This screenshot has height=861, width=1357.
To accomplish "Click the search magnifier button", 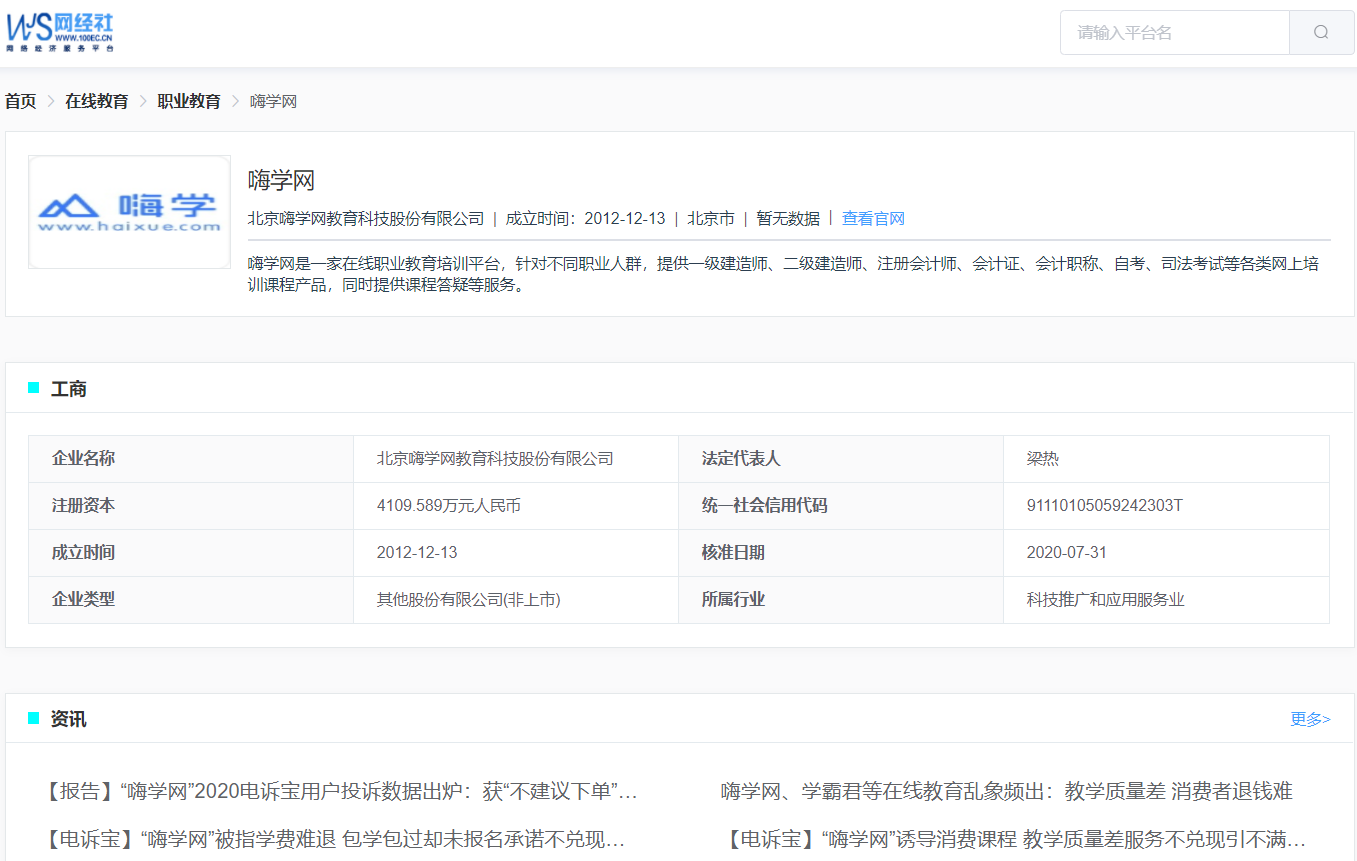I will [x=1321, y=32].
